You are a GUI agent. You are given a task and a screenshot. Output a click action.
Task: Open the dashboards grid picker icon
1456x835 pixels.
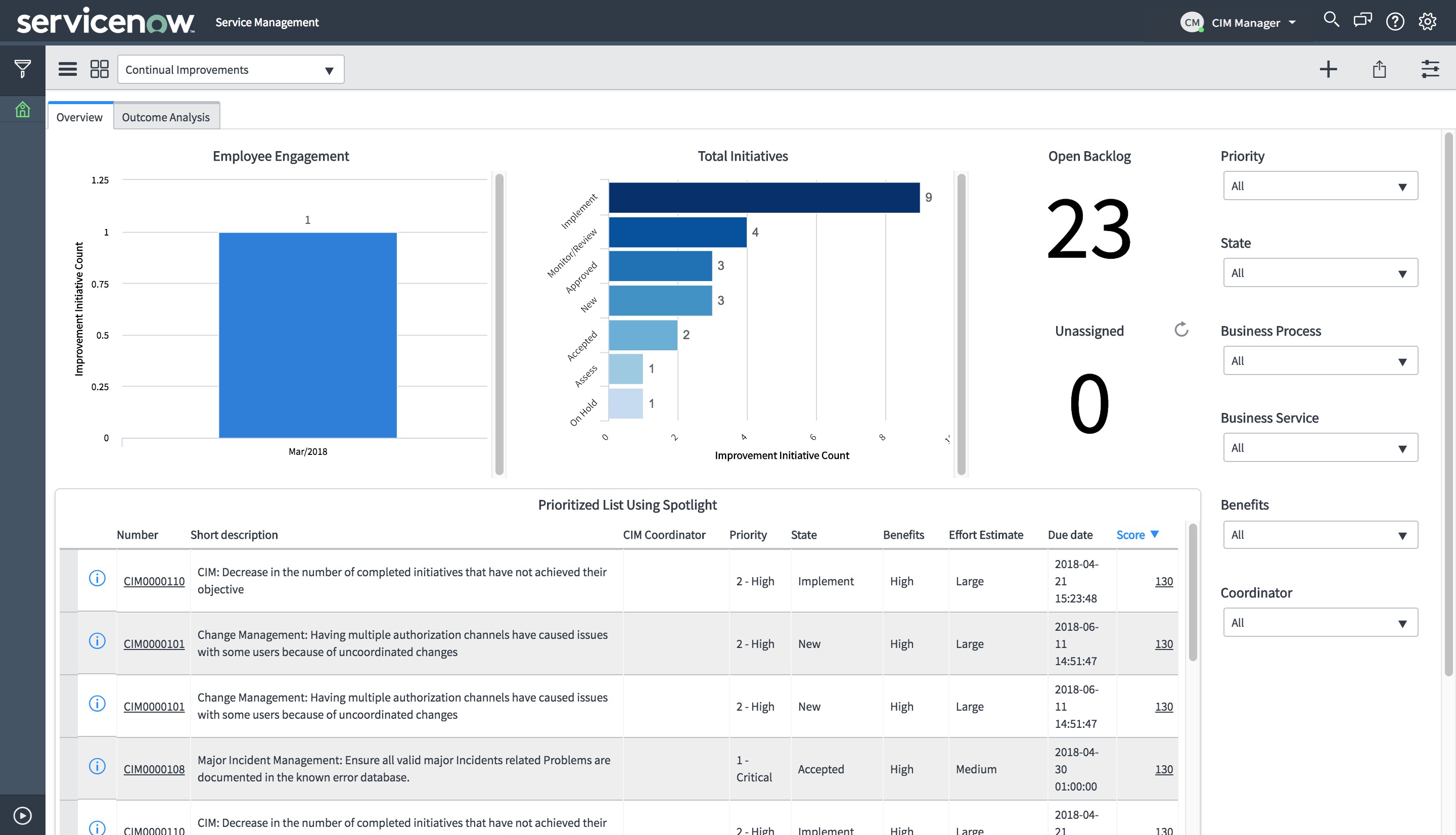[x=99, y=69]
